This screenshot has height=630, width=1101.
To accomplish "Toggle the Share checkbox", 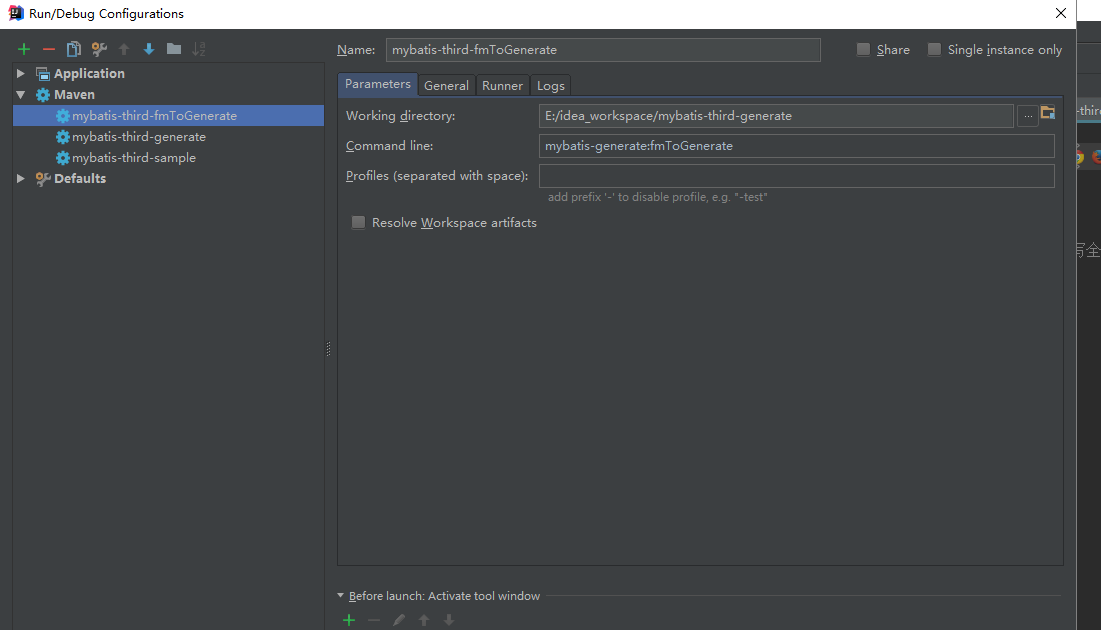I will point(863,49).
